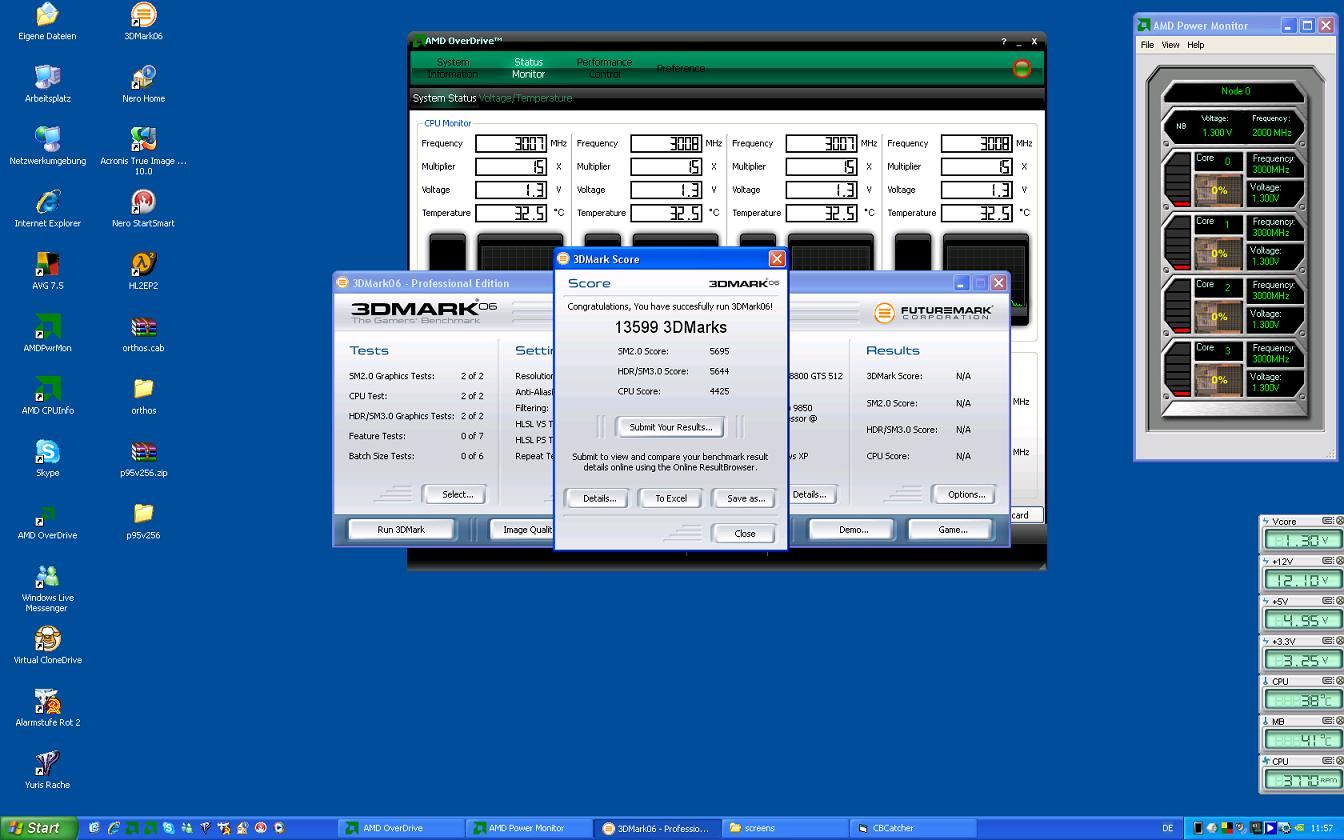Click the DE language indicator in the tray
The height and width of the screenshot is (840, 1344).
coord(1167,828)
